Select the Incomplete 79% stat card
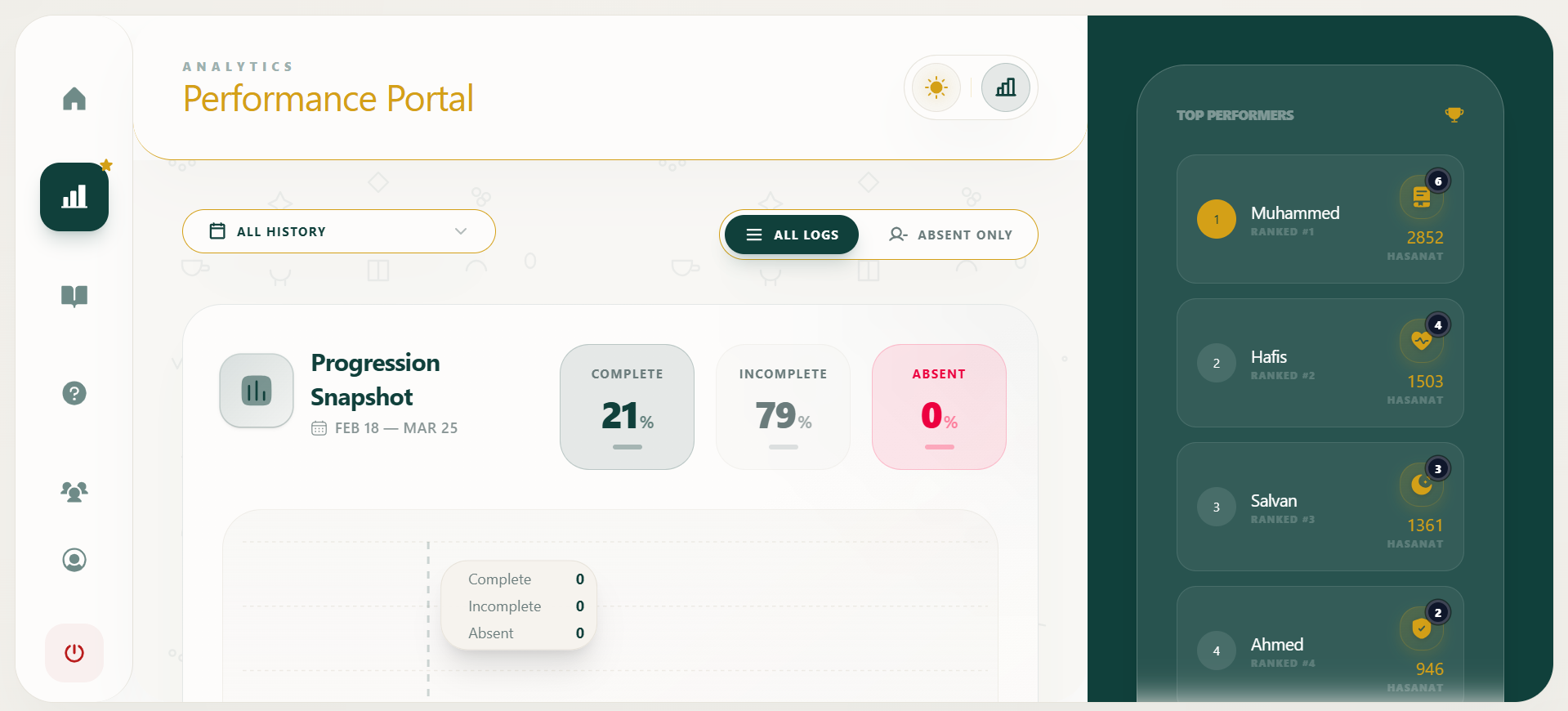The width and height of the screenshot is (1568, 711). (x=783, y=407)
